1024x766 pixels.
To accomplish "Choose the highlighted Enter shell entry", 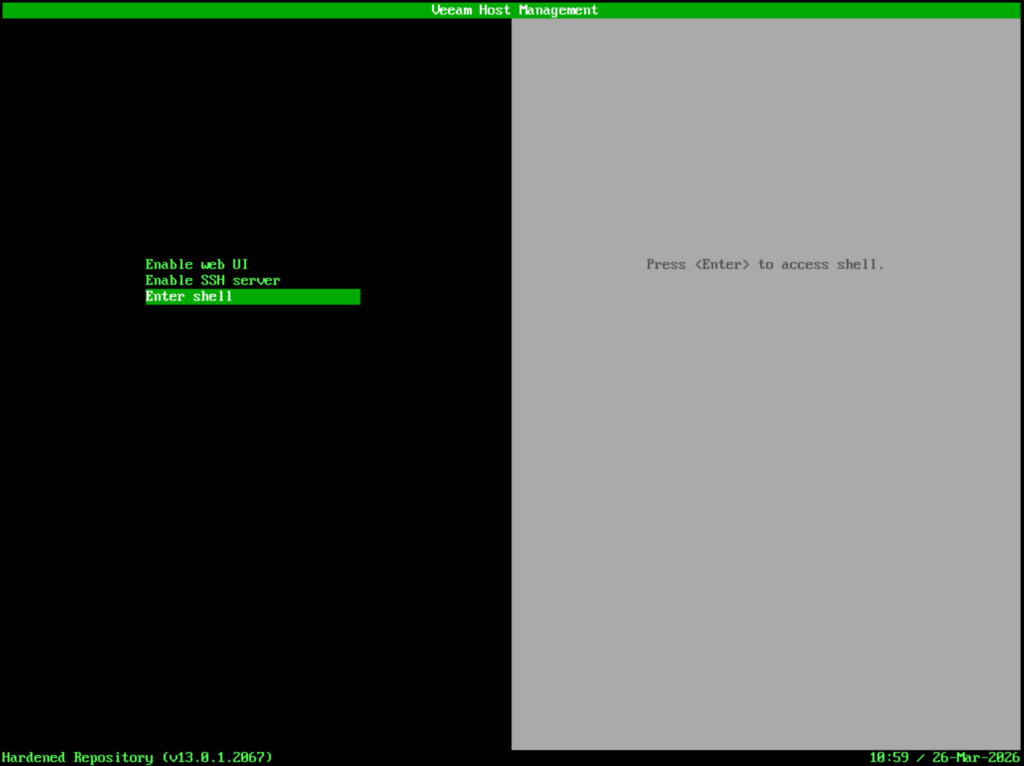I will coord(189,297).
